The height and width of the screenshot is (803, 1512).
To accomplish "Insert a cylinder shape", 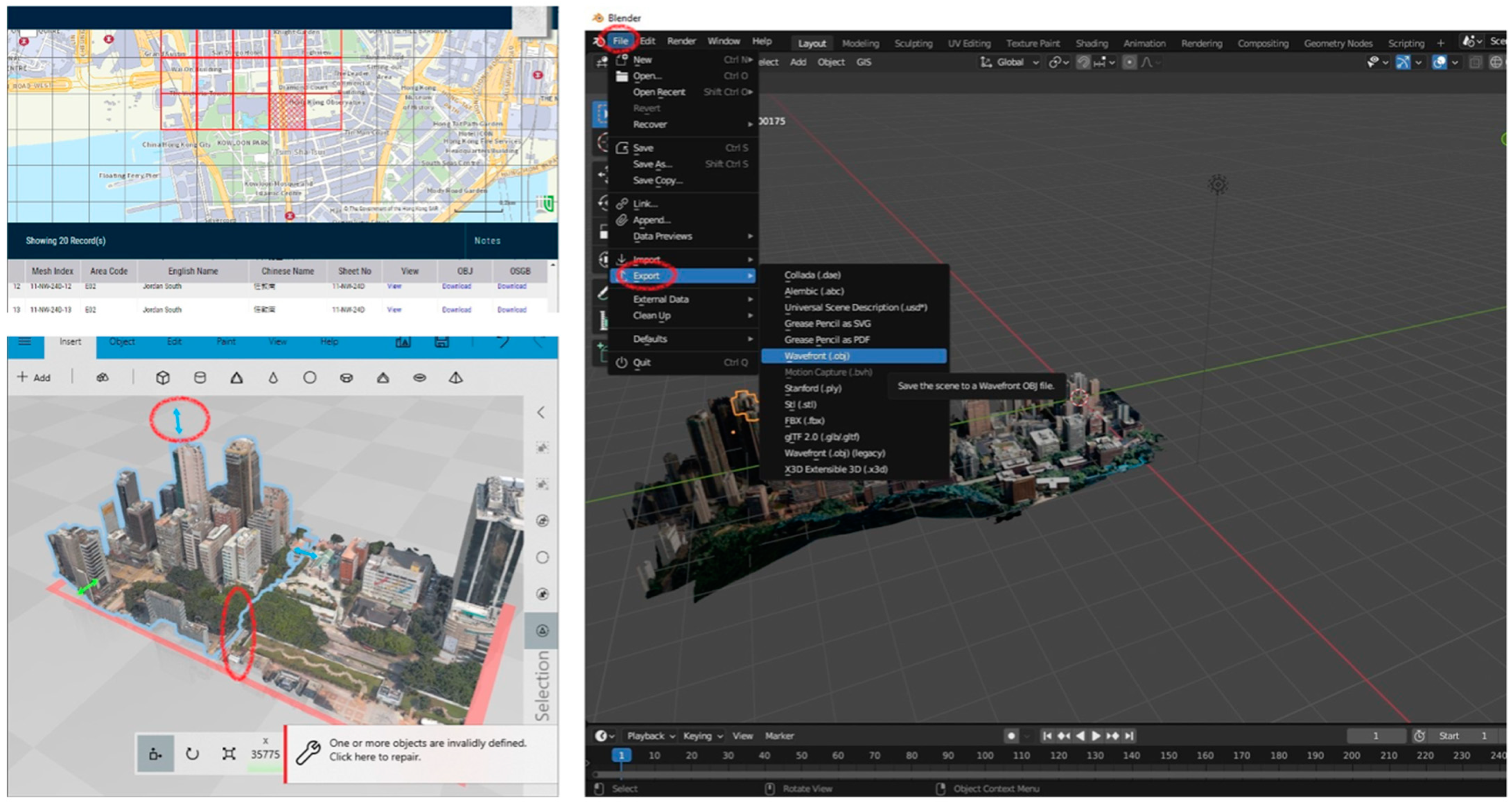I will 200,378.
